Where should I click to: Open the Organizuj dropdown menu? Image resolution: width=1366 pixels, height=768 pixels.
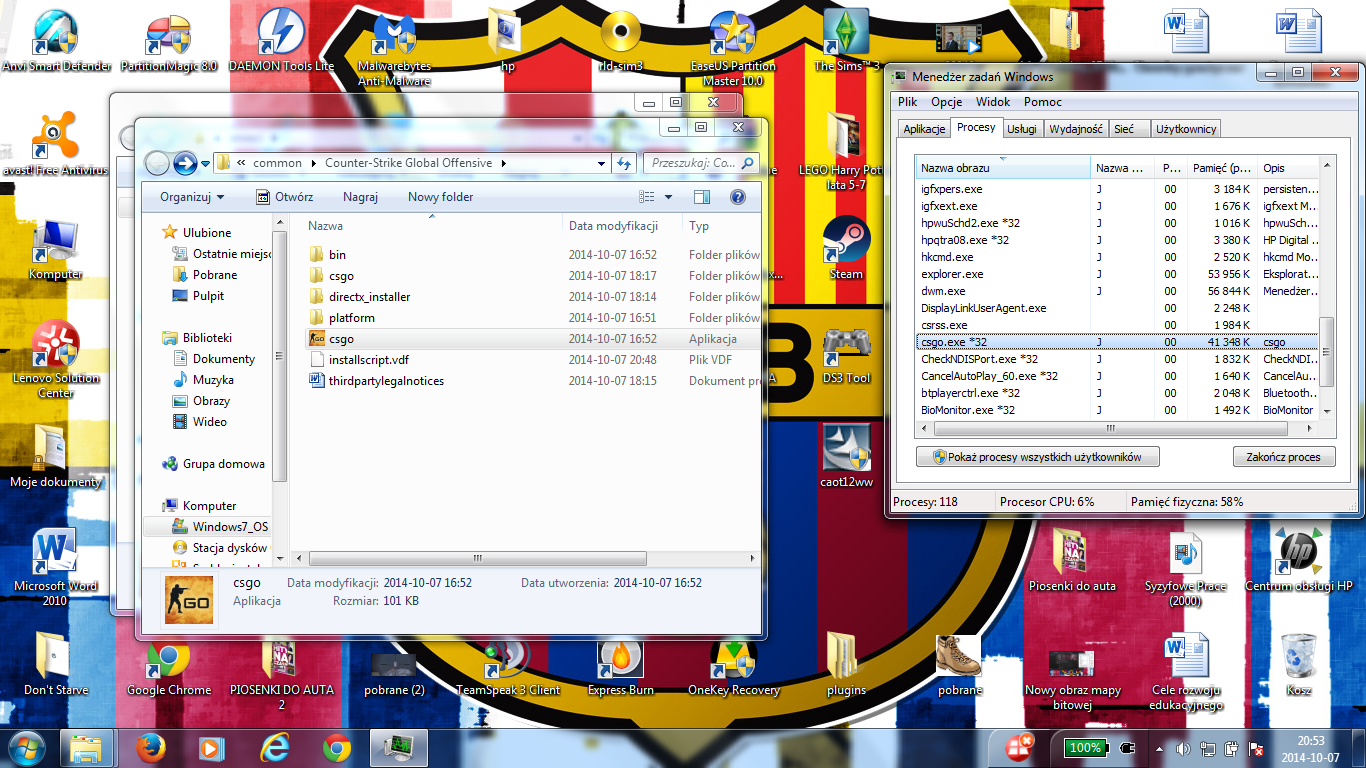coord(192,197)
